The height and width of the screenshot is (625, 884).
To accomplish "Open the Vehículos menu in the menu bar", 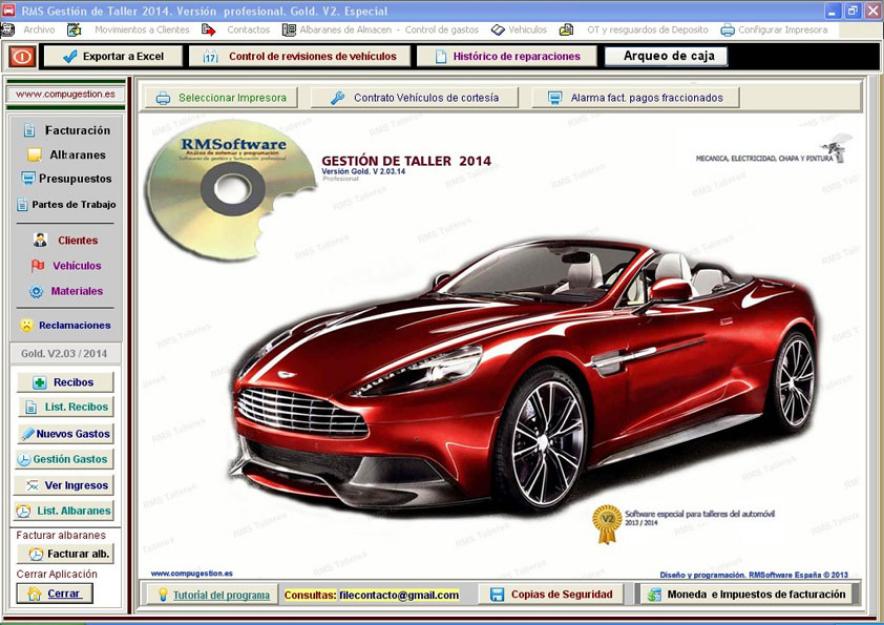I will (527, 30).
